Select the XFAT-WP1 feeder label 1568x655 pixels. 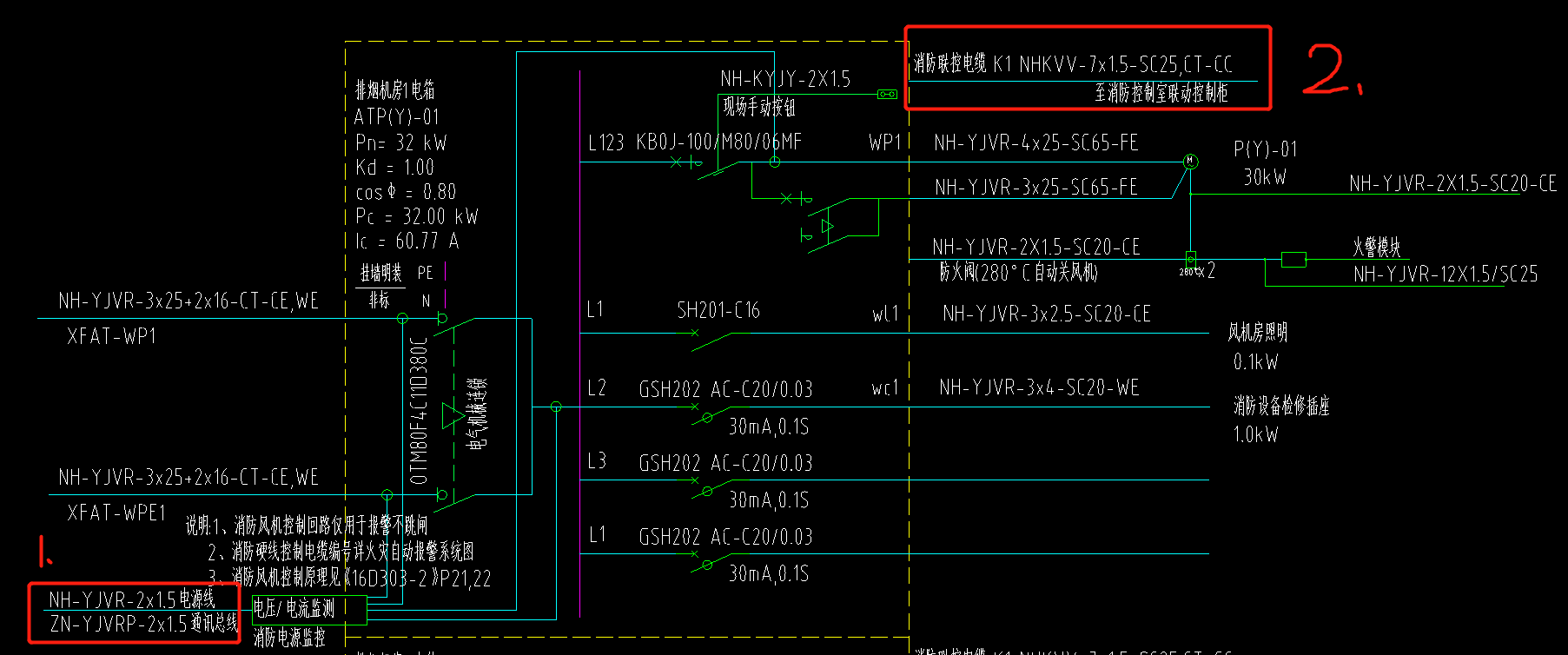point(111,336)
